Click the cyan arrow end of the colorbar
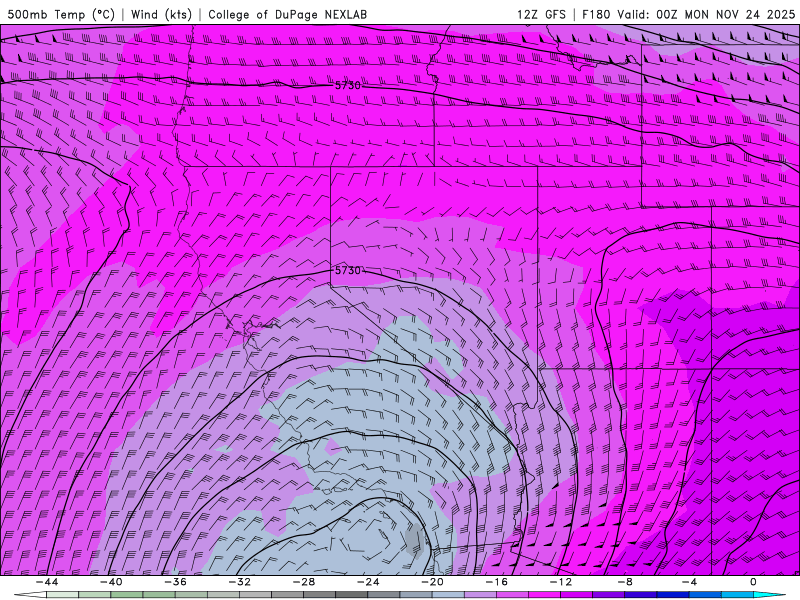800x600 pixels. [769, 595]
